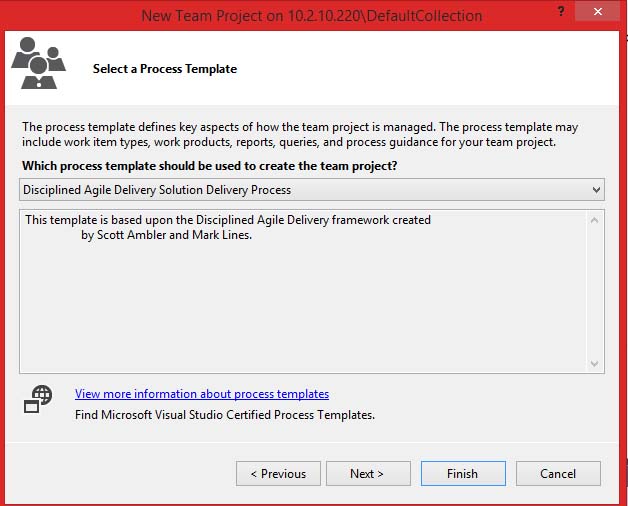628x506 pixels.
Task: Click the Finish button
Action: point(463,474)
